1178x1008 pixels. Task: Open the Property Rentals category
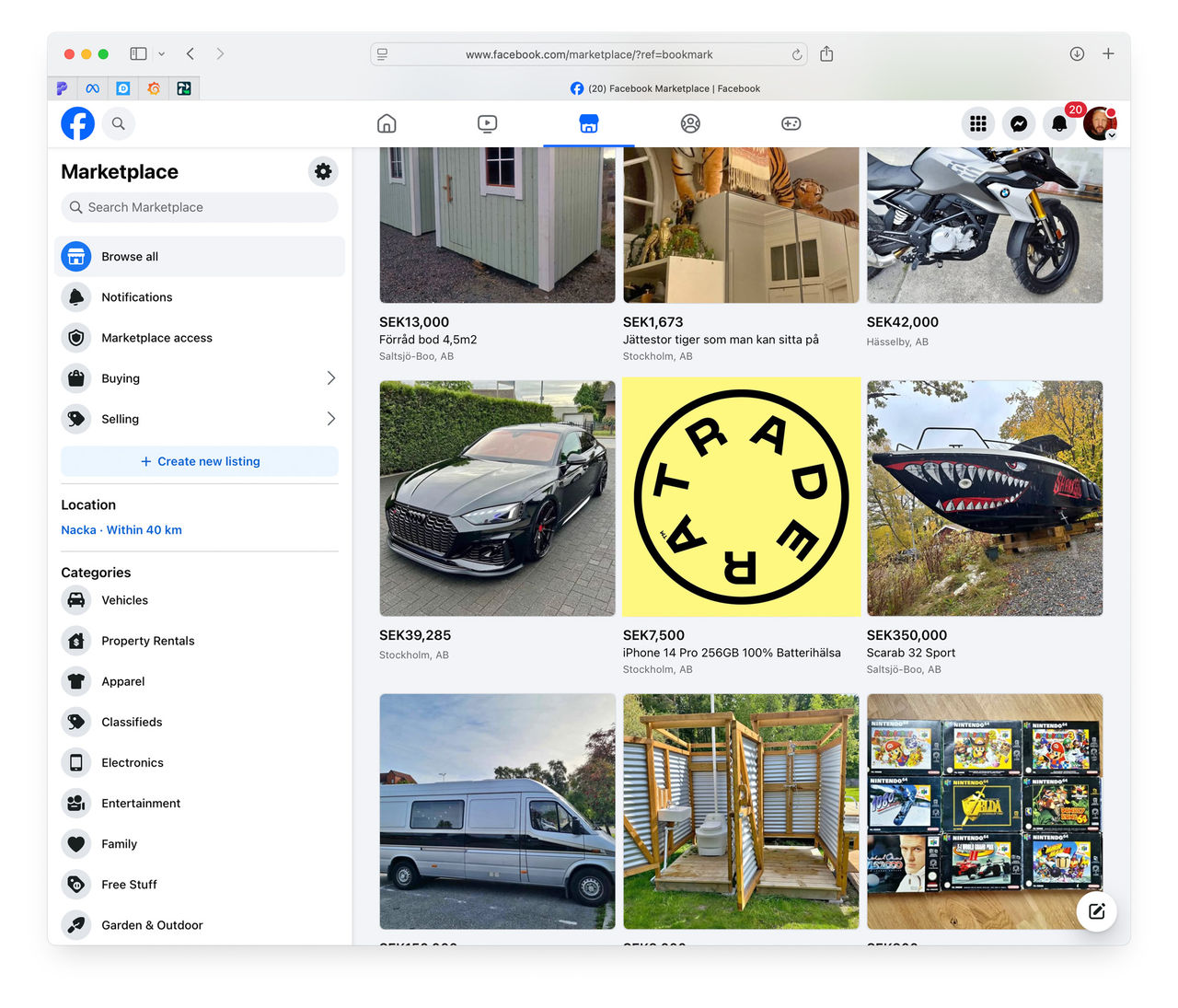pos(200,641)
